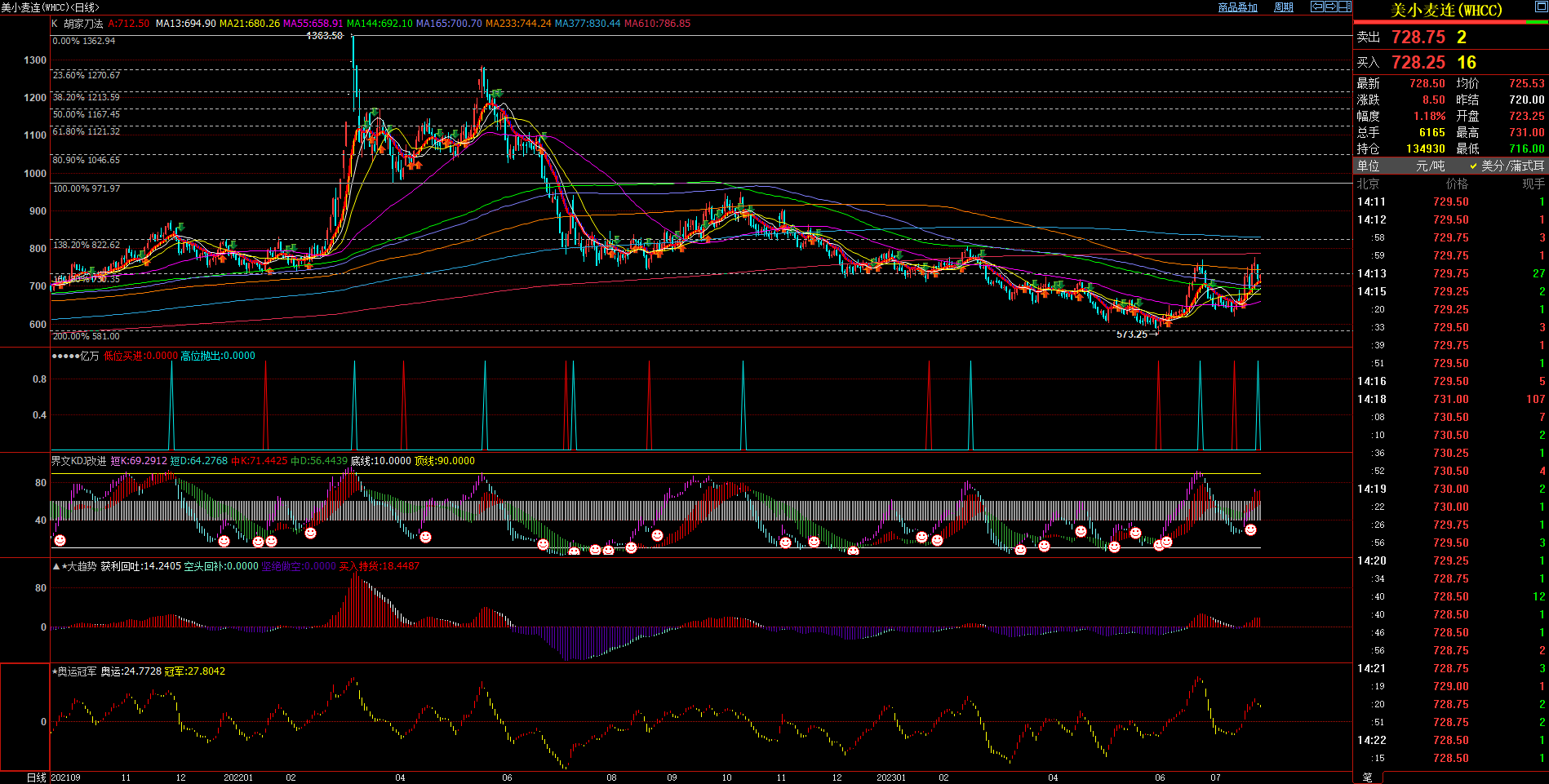Open the 日线 period selector at bottom-left

[36, 777]
